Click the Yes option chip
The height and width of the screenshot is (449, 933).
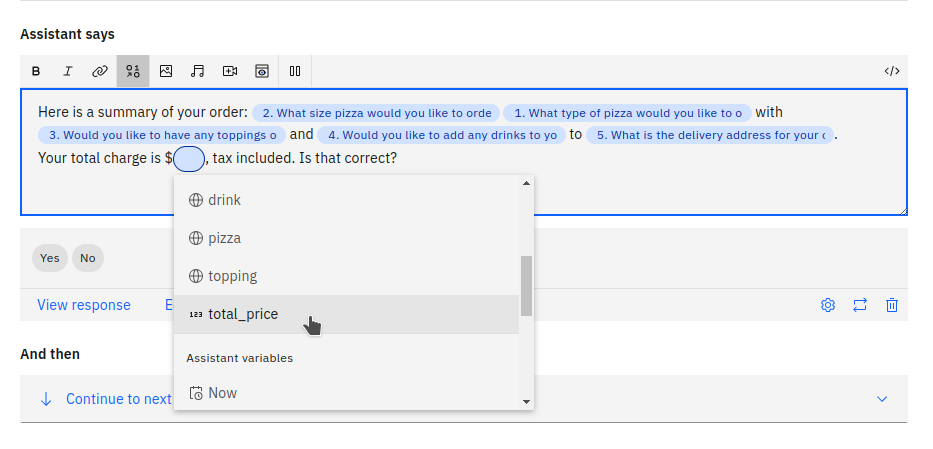point(50,258)
